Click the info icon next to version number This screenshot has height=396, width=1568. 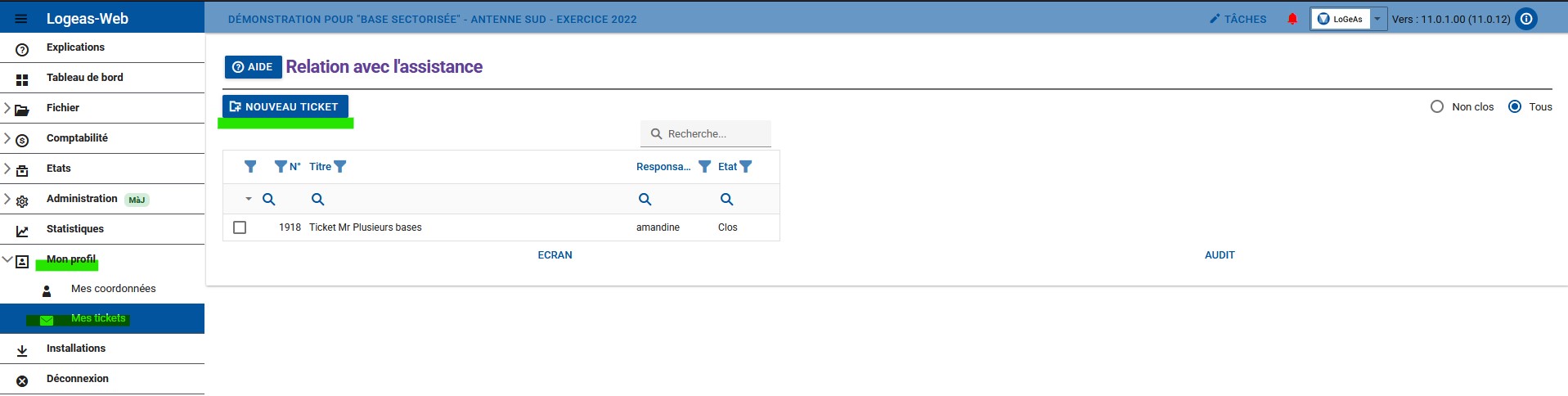(x=1526, y=19)
